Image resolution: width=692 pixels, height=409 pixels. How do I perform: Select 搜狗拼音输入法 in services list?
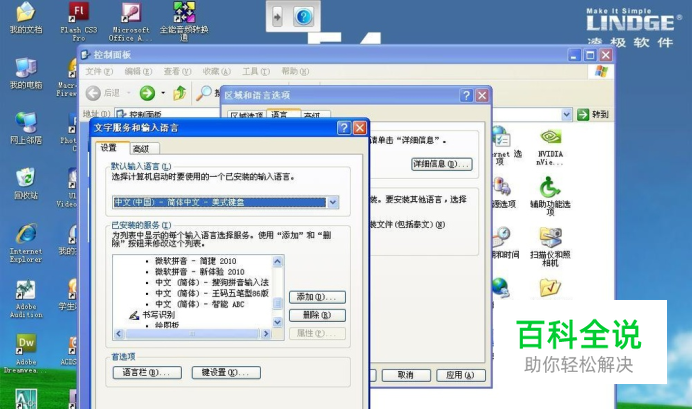tap(212, 282)
